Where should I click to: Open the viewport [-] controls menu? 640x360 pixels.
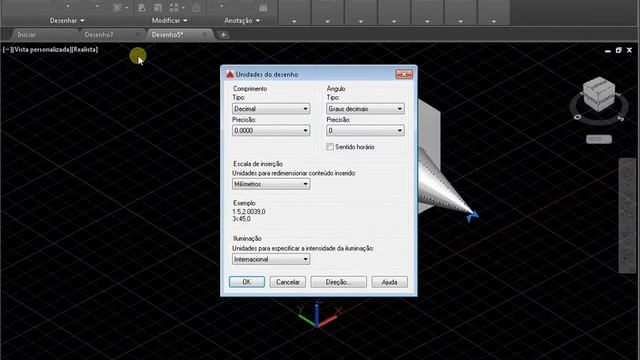7,49
